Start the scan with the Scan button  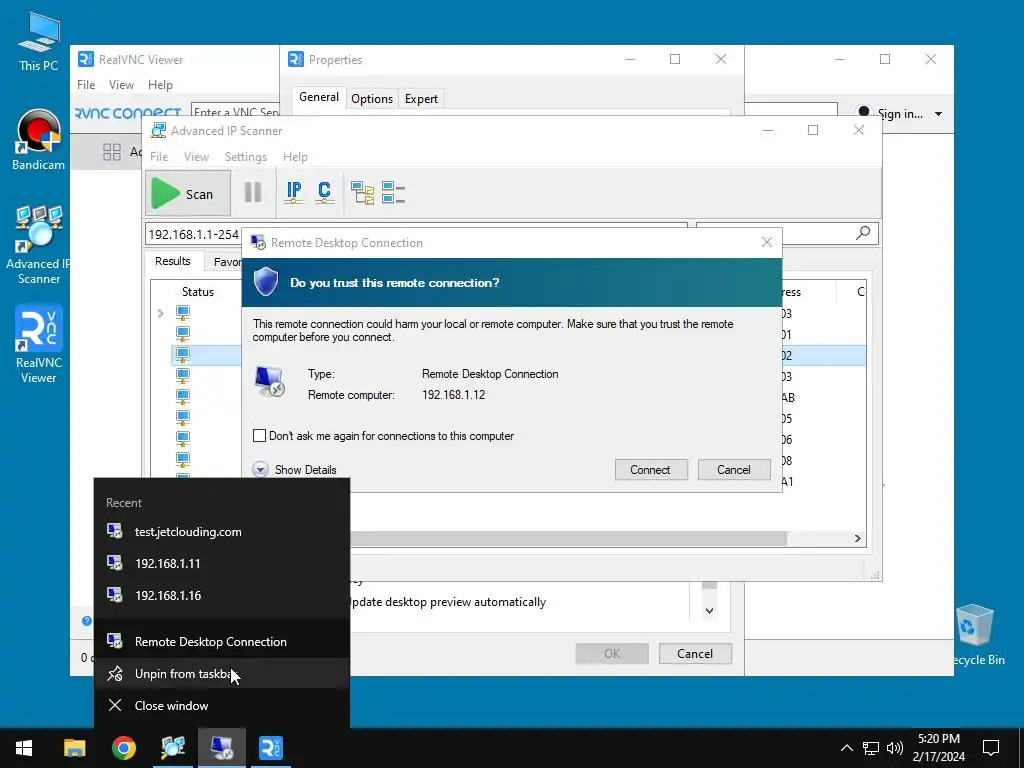[187, 193]
